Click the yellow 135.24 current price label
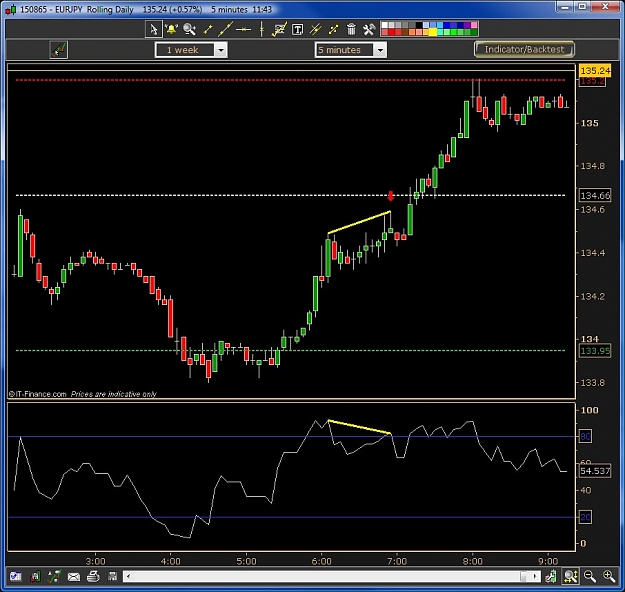 point(595,71)
